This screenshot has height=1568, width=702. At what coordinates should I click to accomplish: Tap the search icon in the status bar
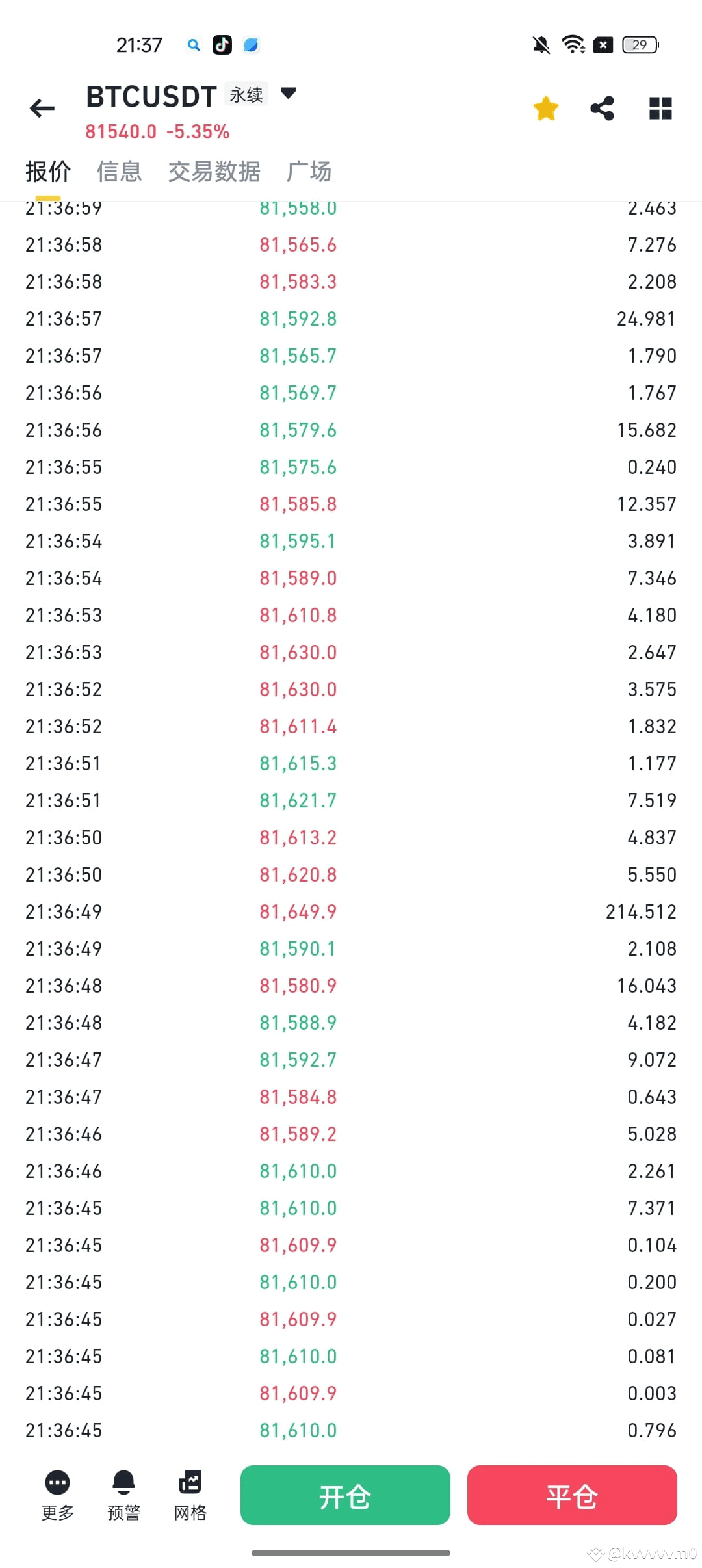[193, 44]
